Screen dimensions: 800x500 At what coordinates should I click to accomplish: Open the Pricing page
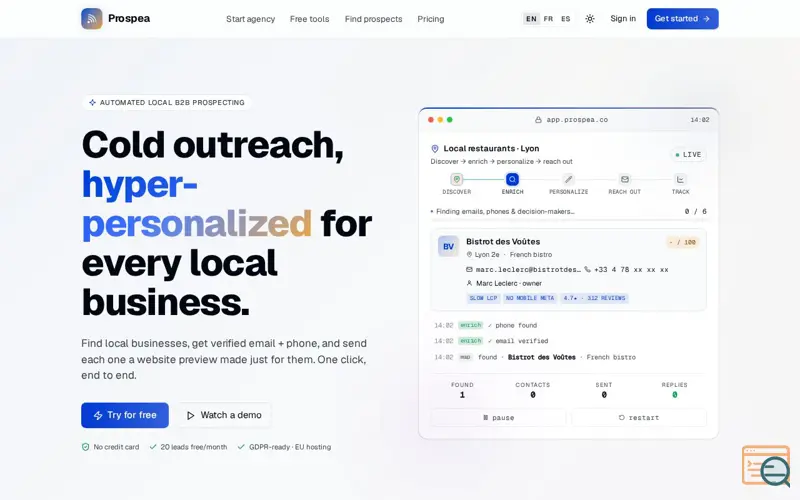coord(431,19)
